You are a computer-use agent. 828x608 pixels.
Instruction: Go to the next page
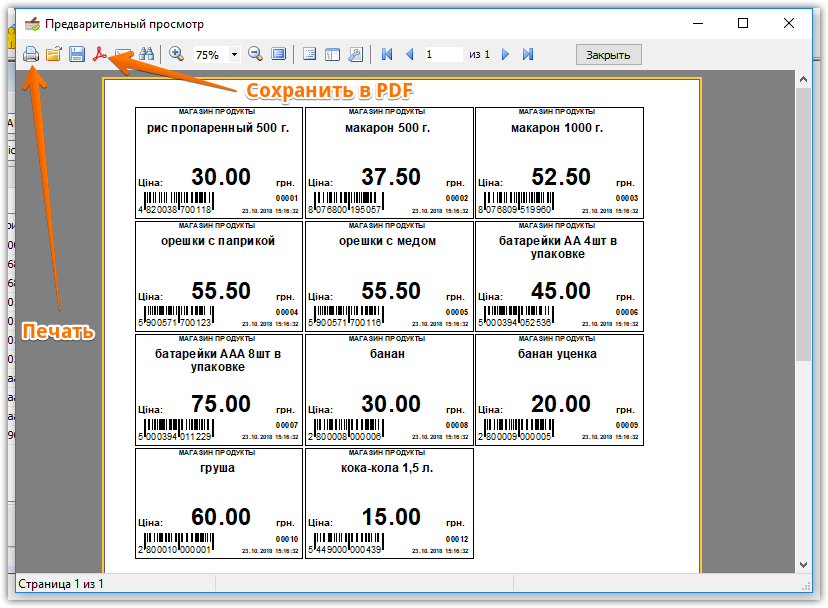(506, 54)
